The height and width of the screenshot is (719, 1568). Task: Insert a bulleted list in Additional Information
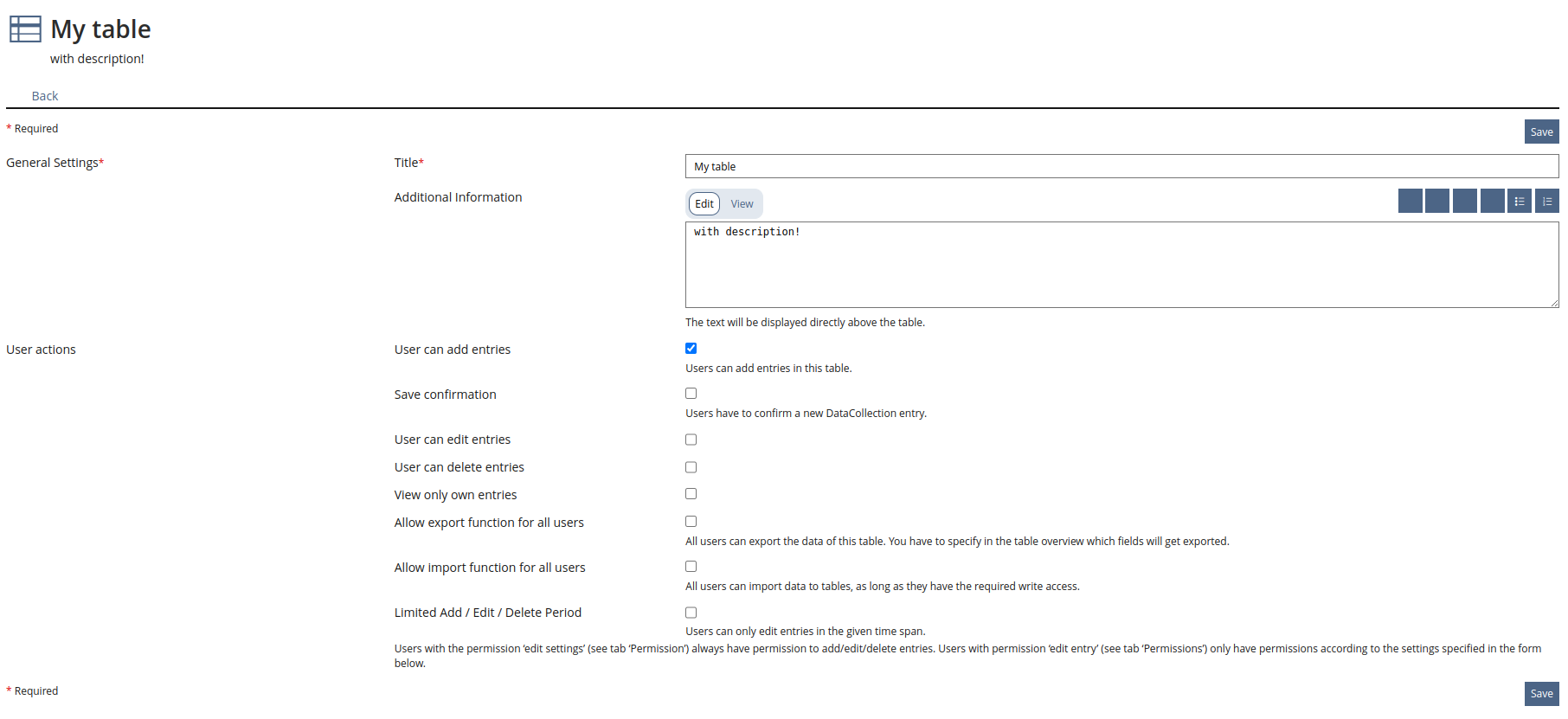[1520, 202]
